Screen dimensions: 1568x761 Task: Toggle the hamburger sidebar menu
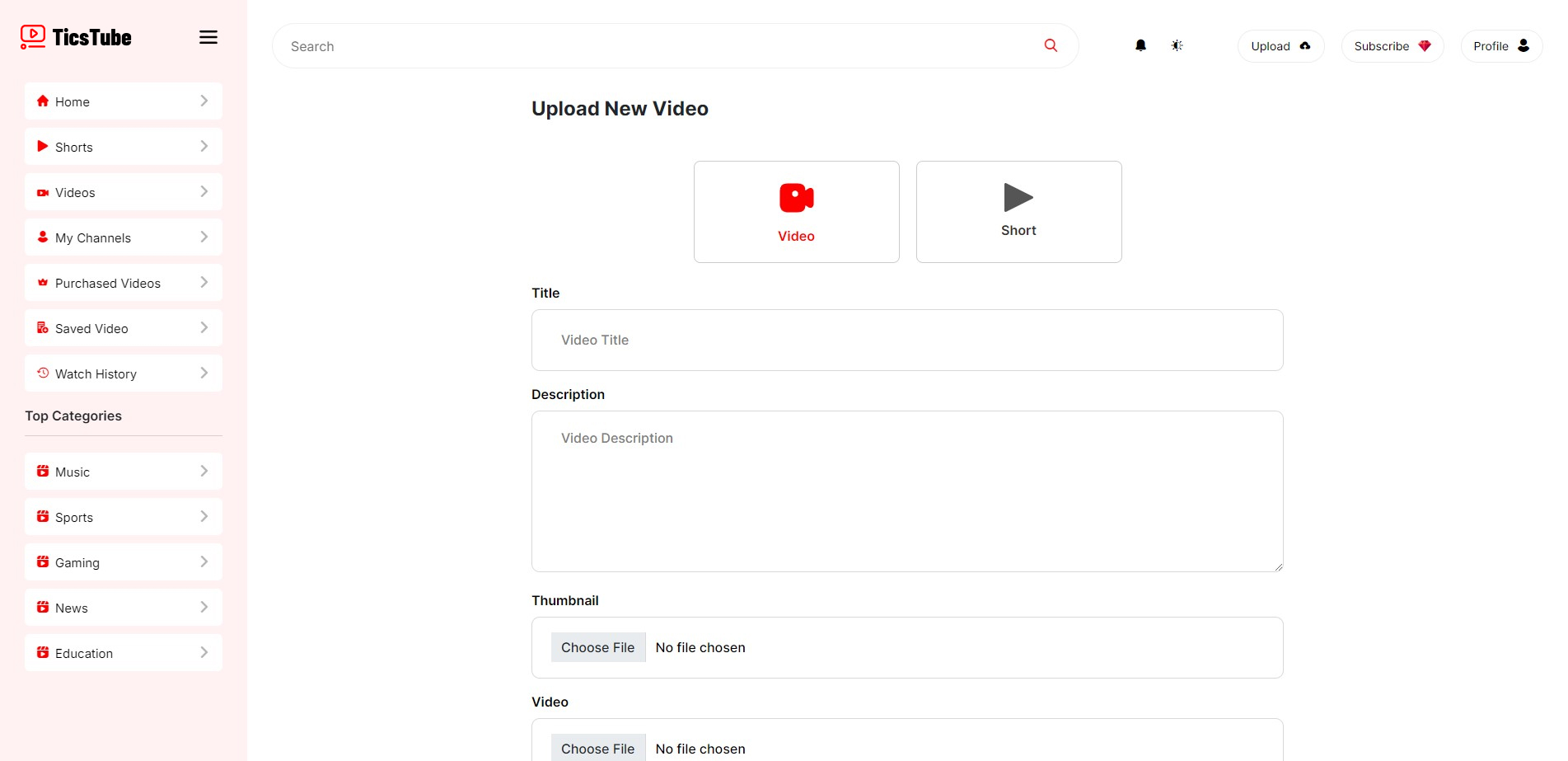(208, 37)
